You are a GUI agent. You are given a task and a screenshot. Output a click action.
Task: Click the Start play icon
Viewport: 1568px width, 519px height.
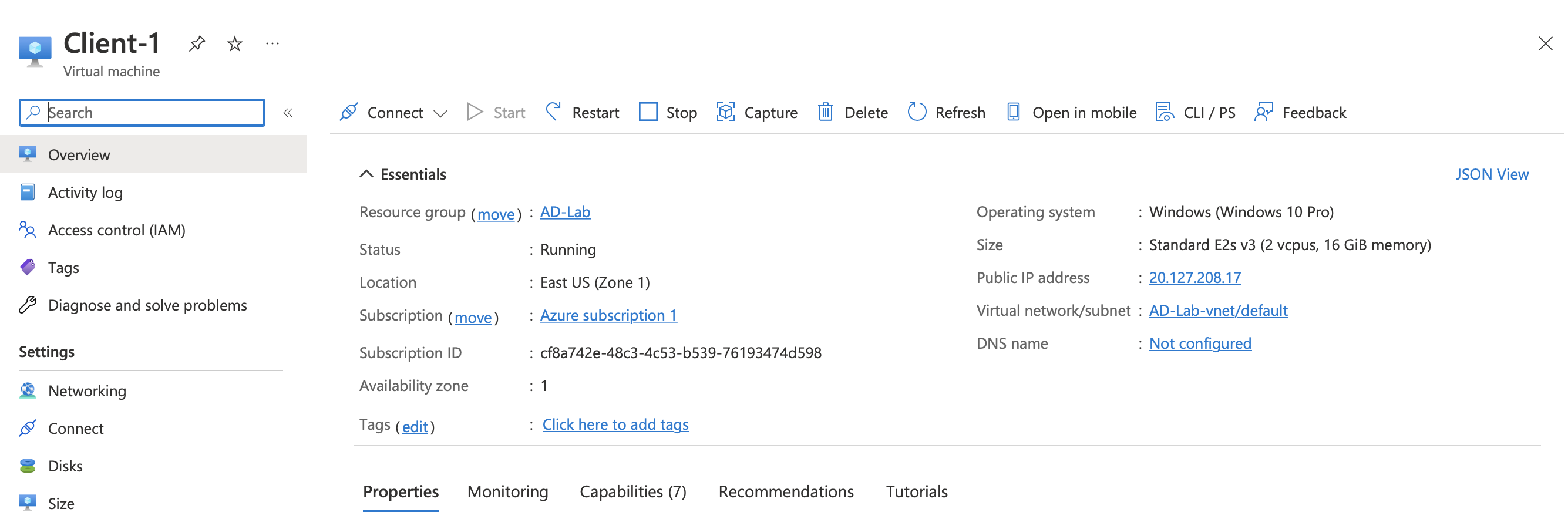(474, 112)
